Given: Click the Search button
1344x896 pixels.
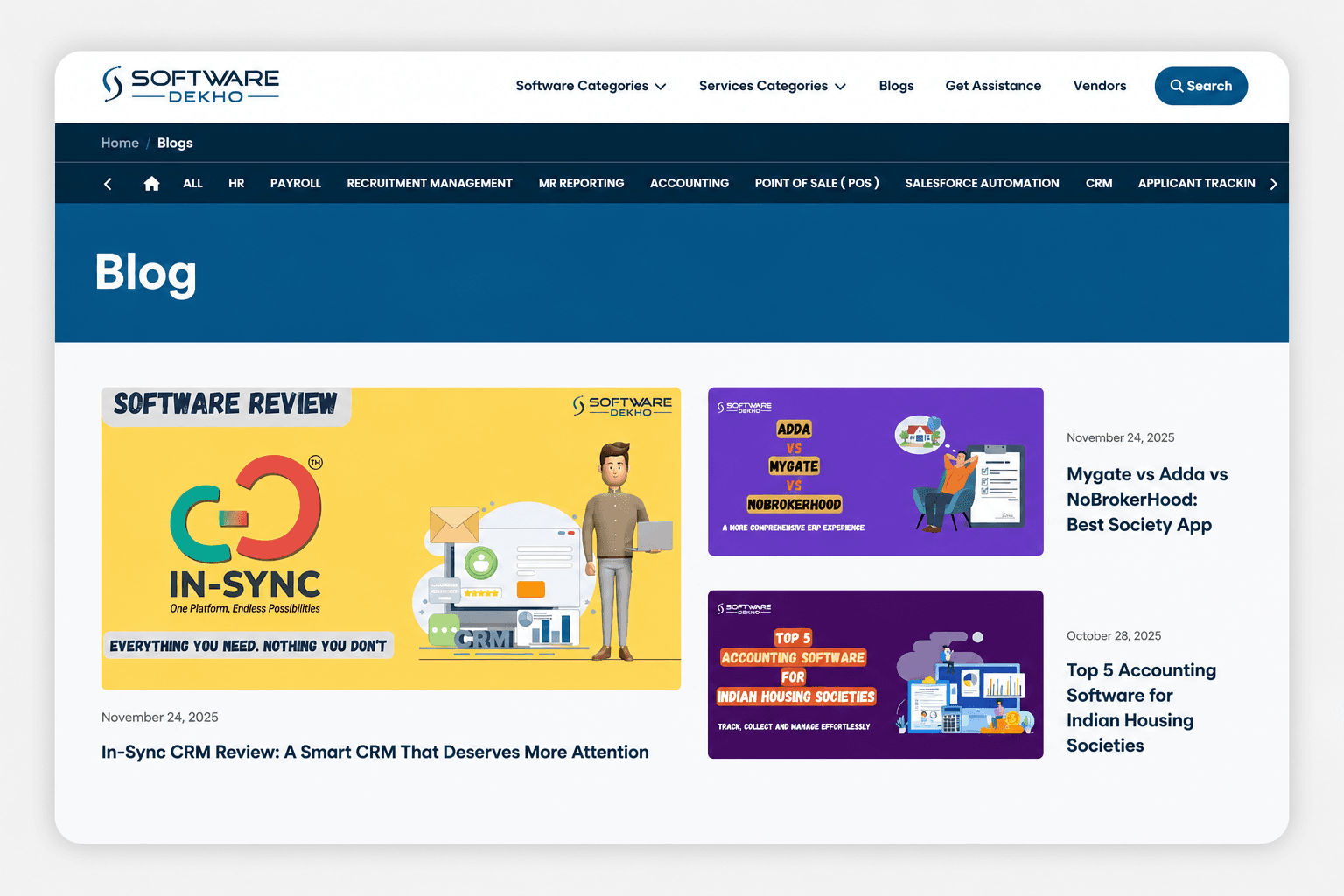Looking at the screenshot, I should (x=1201, y=86).
